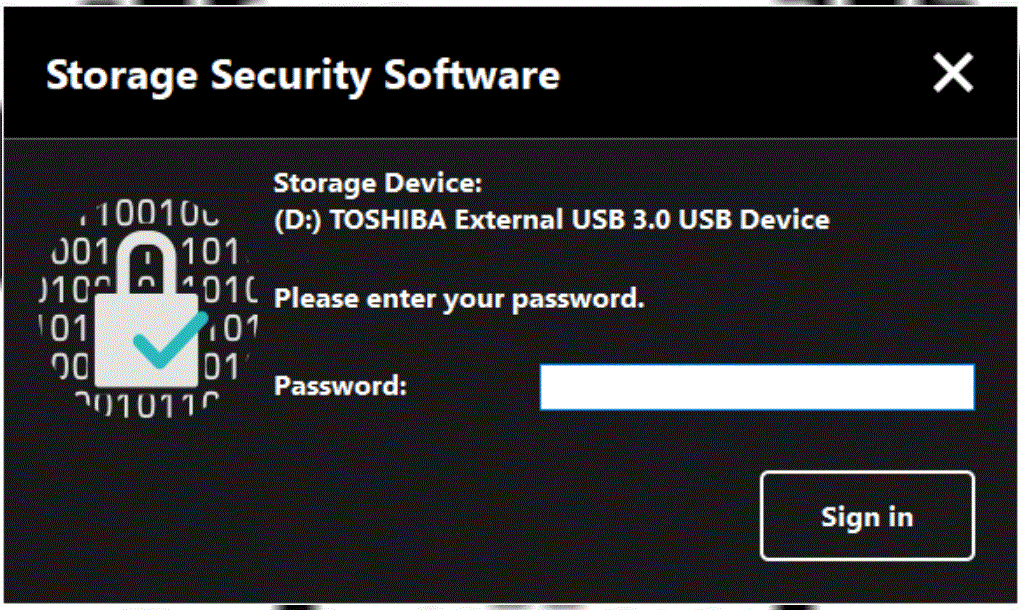Click the Sign in button

[866, 516]
